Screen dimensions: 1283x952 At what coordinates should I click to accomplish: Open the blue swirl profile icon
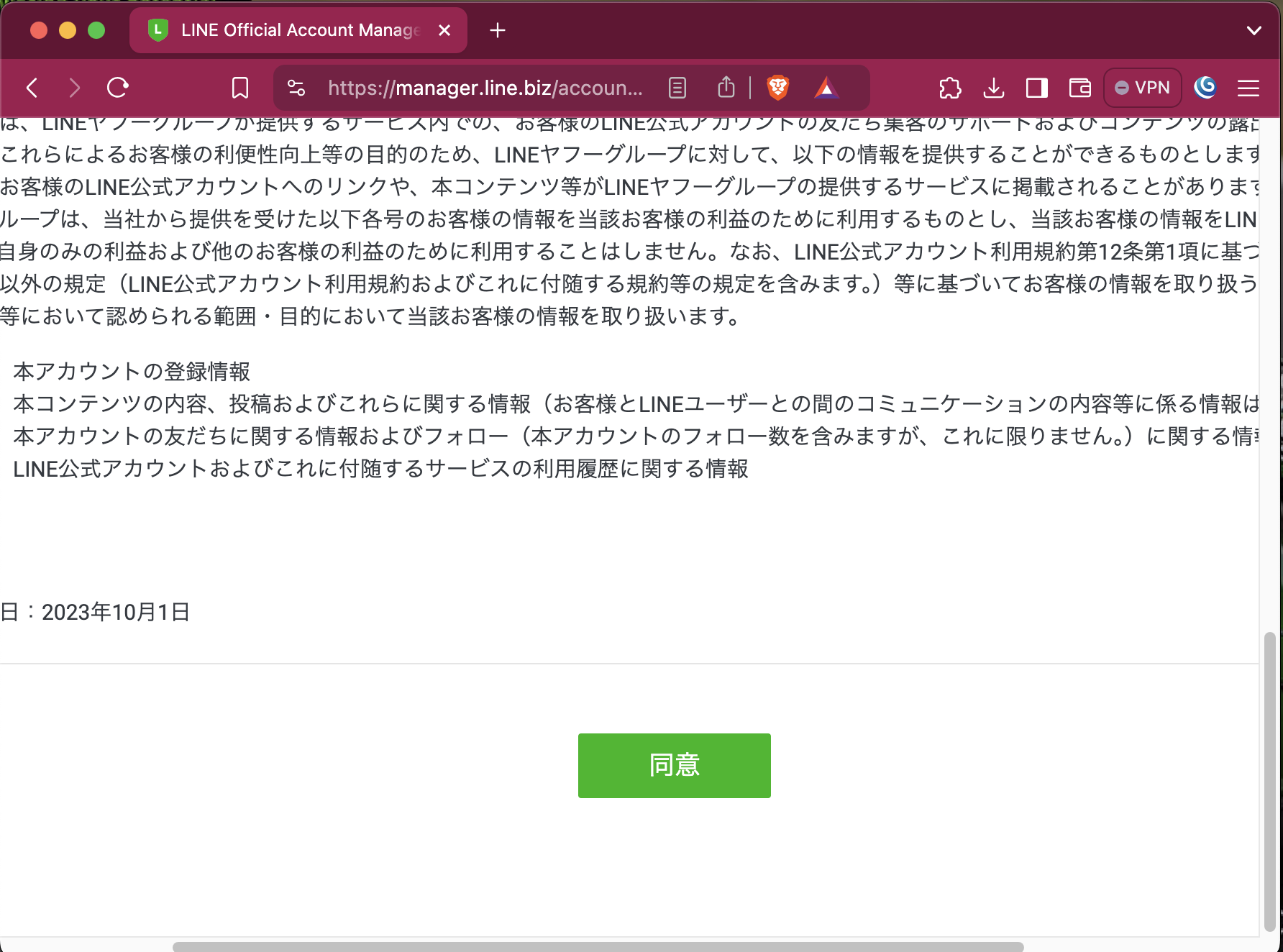coord(1205,88)
